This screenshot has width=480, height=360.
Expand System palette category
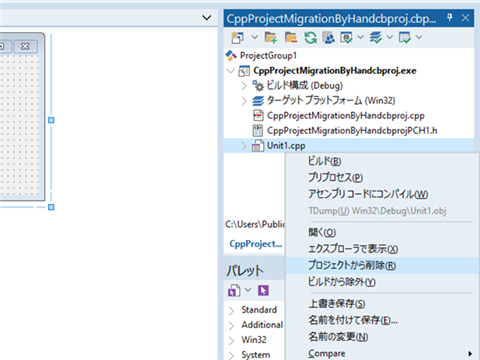[x=231, y=355]
